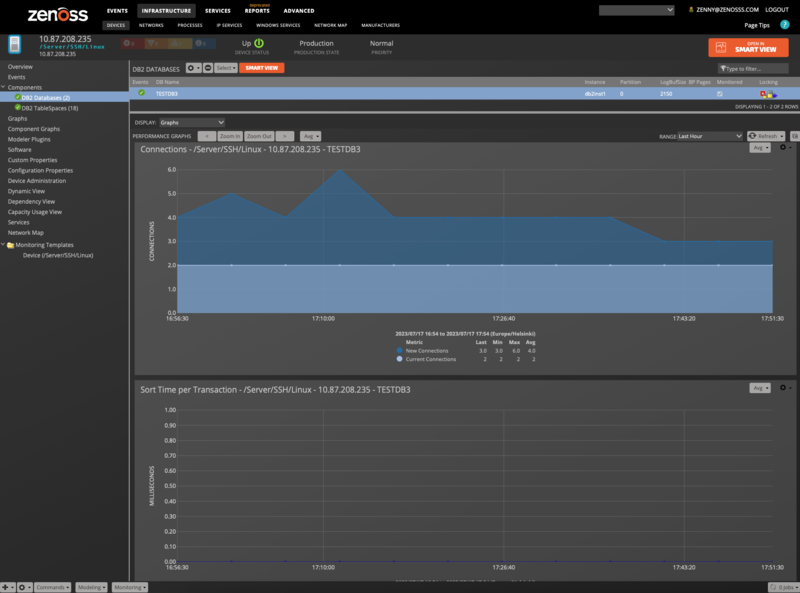
Task: Switch to the Processes sub-tab
Action: pos(190,25)
